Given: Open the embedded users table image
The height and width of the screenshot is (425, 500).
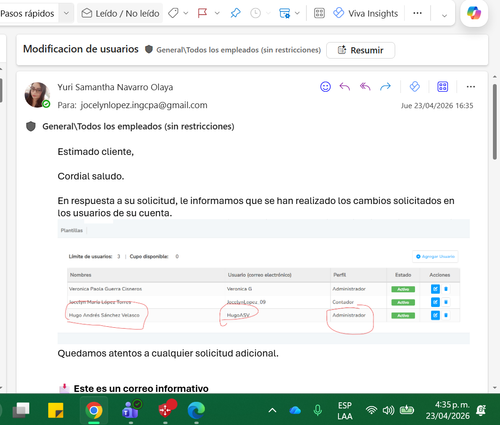Looking at the screenshot, I should click(263, 281).
